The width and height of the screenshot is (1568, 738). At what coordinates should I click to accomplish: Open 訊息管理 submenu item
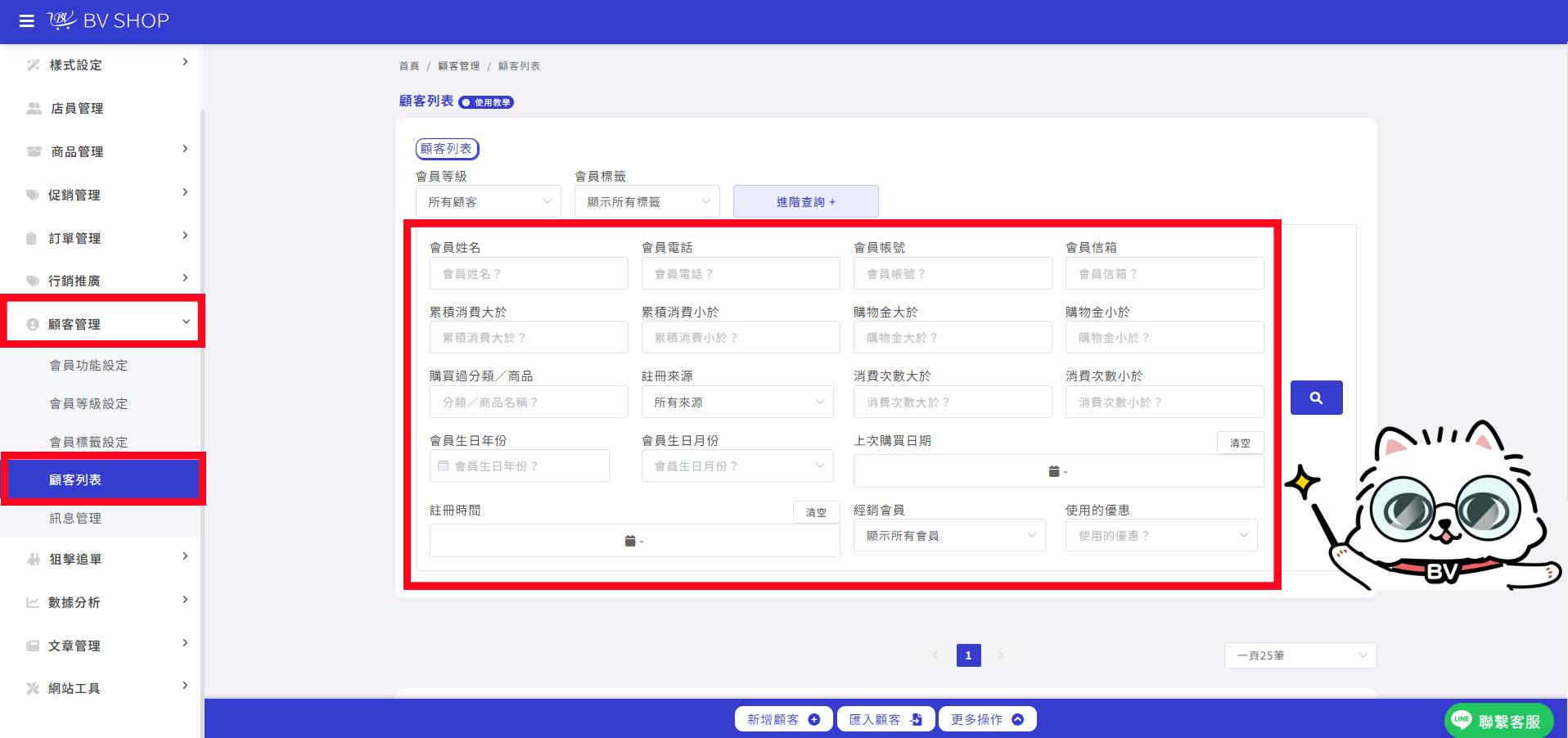75,518
